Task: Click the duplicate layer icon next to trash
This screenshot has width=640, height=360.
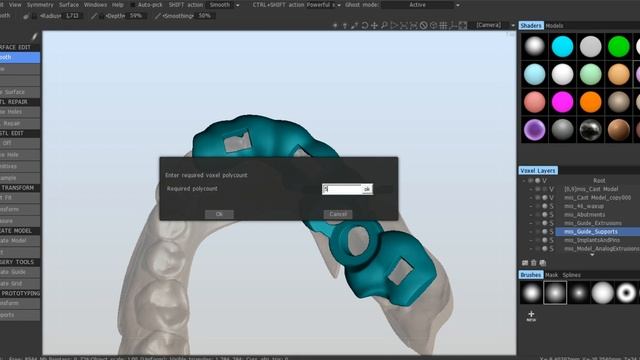Action: [x=542, y=263]
